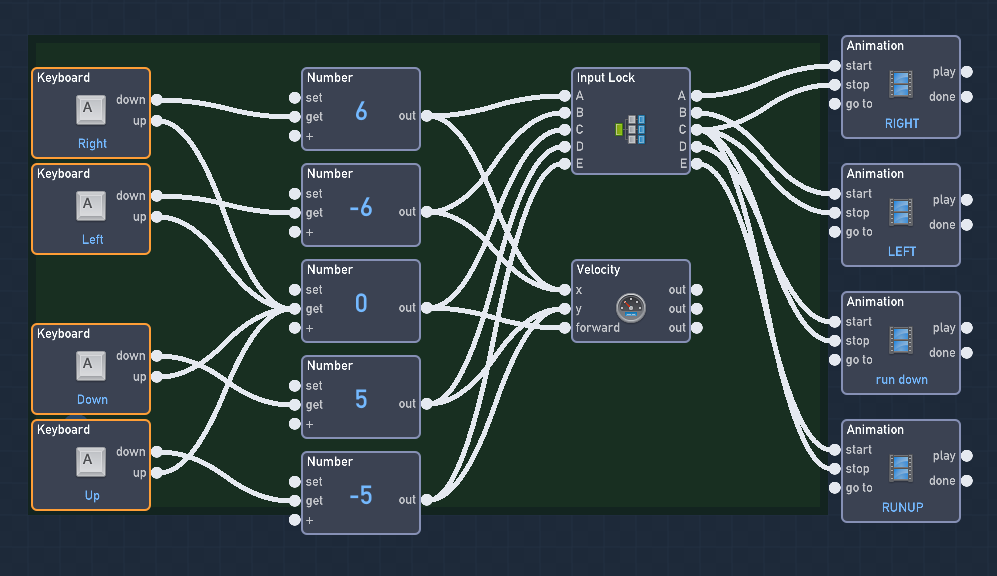Click the play output of the run down Animation node
This screenshot has height=576, width=997.
(967, 328)
